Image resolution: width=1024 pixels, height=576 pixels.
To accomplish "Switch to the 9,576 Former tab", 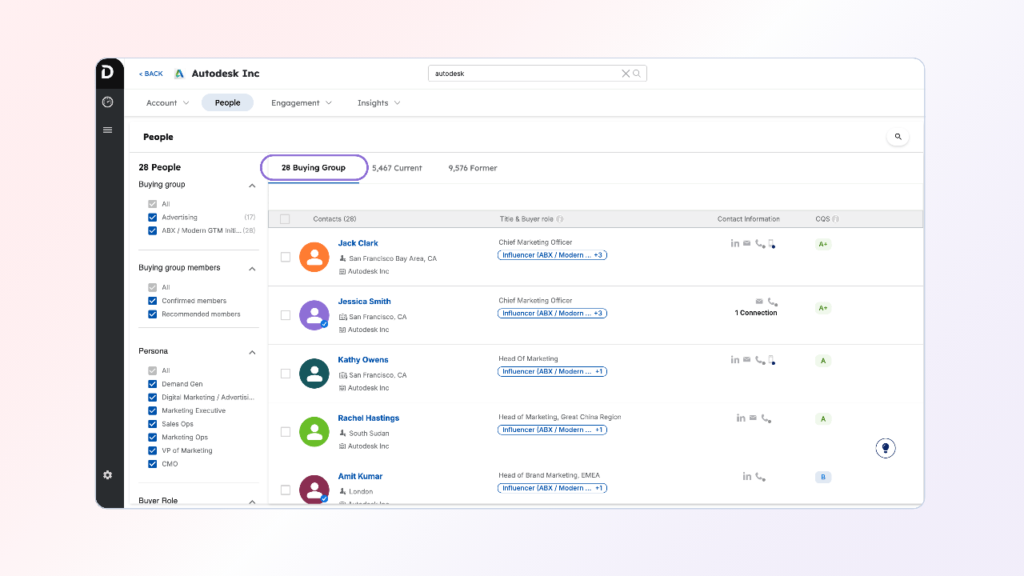I will click(x=473, y=168).
